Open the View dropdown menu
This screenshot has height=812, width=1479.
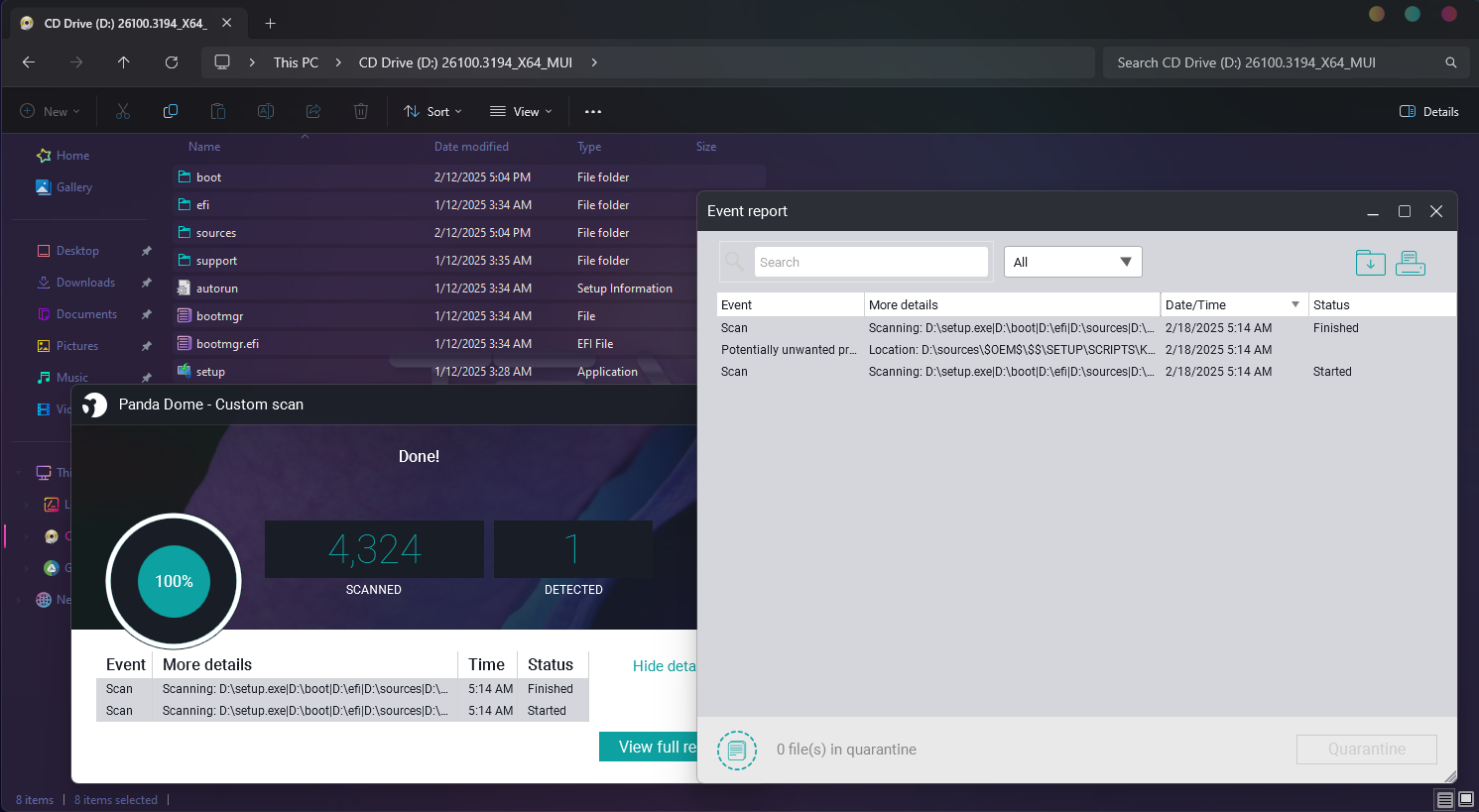click(x=521, y=112)
